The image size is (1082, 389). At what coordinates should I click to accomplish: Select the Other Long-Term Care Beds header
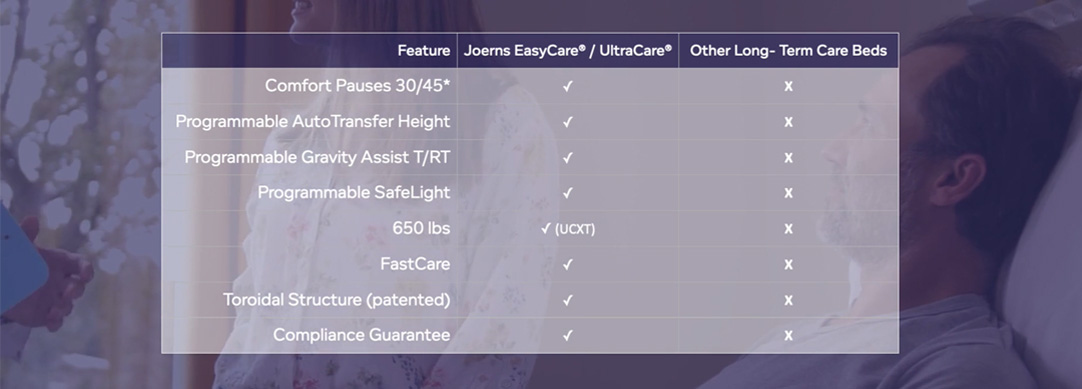click(788, 50)
